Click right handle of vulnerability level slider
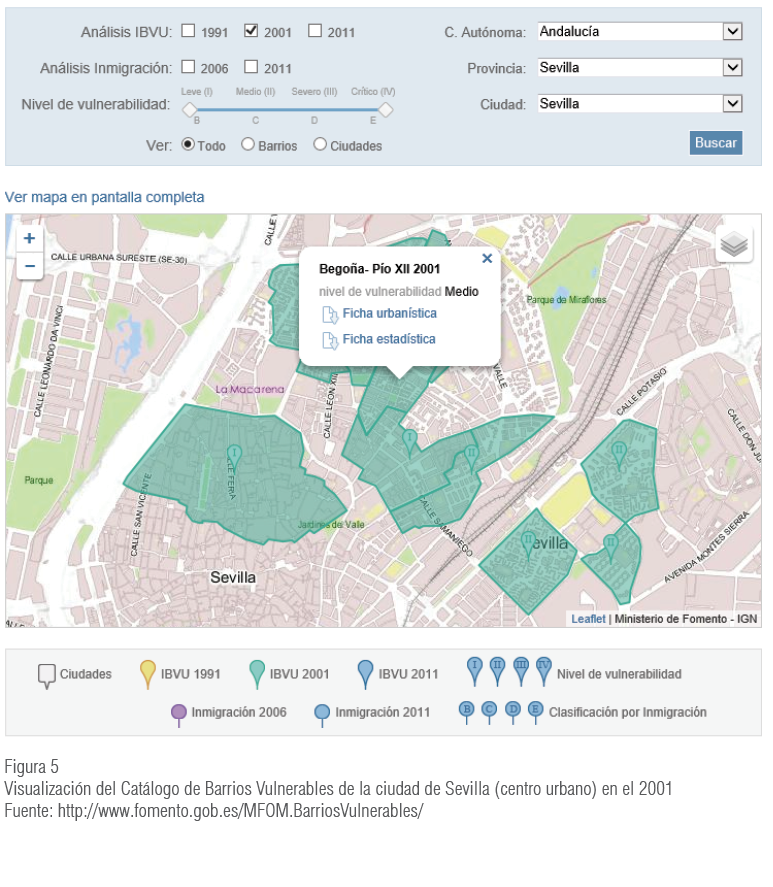Screen dimensions: 773x887 385,109
